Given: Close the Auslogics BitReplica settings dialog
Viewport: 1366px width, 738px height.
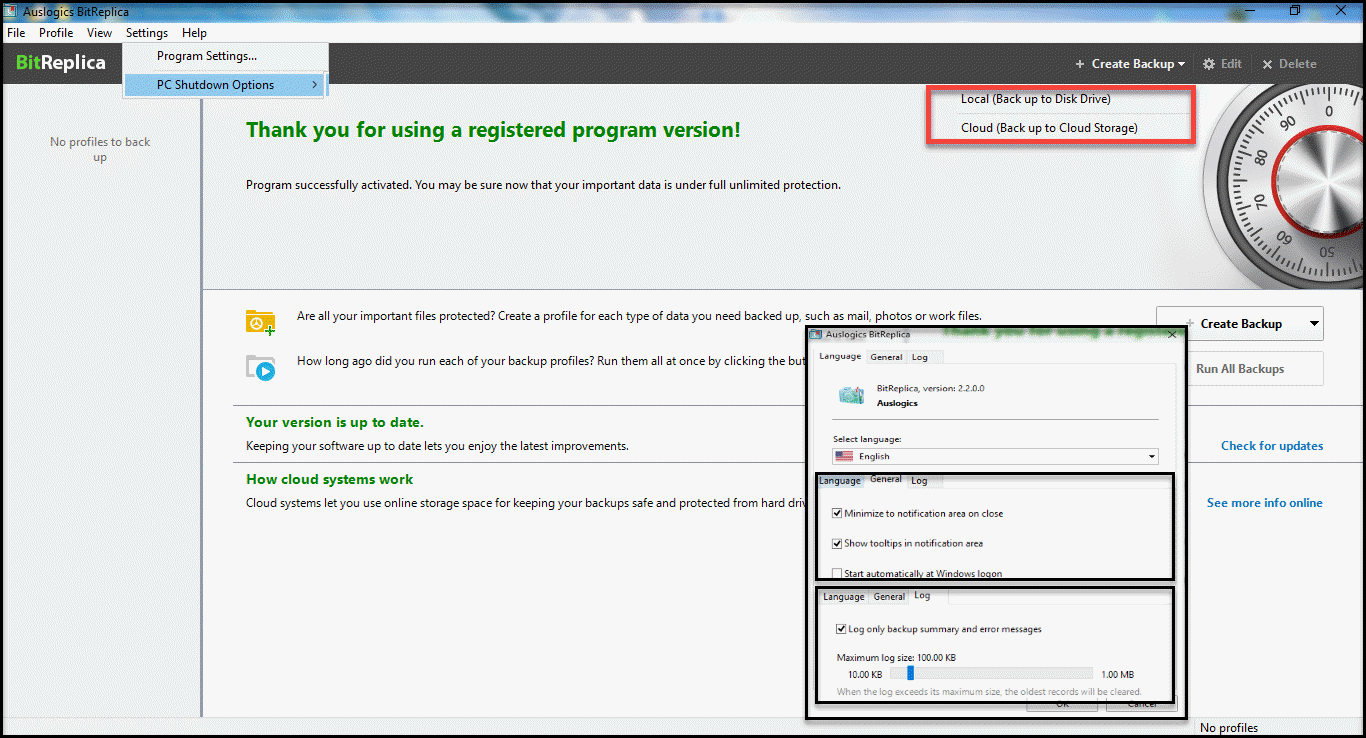Looking at the screenshot, I should click(x=1173, y=334).
